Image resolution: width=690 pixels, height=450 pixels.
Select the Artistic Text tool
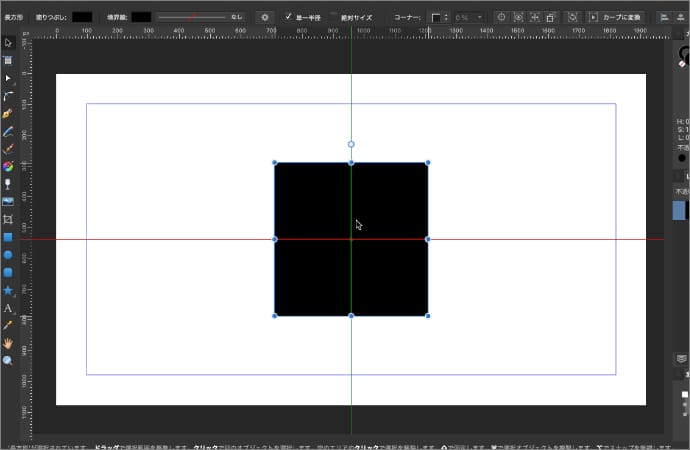tap(8, 308)
